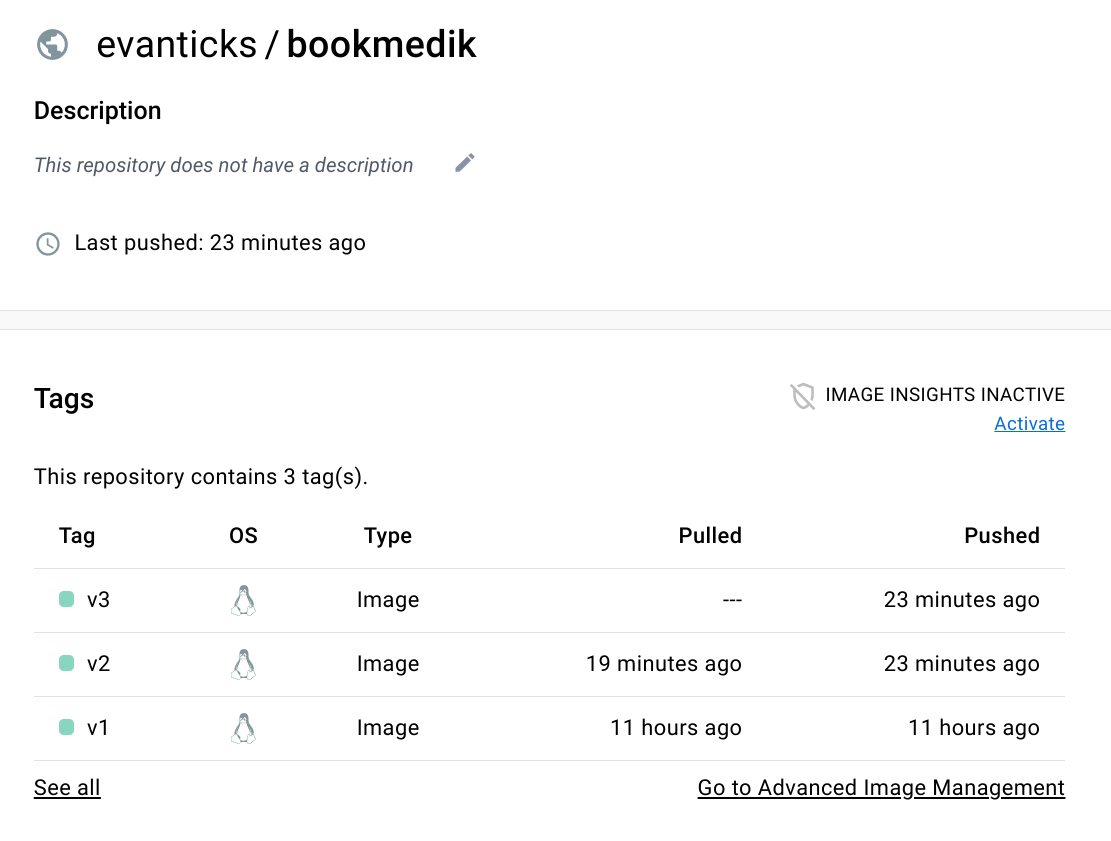
Task: Click the Linux penguin icon for v3
Action: [x=243, y=600]
